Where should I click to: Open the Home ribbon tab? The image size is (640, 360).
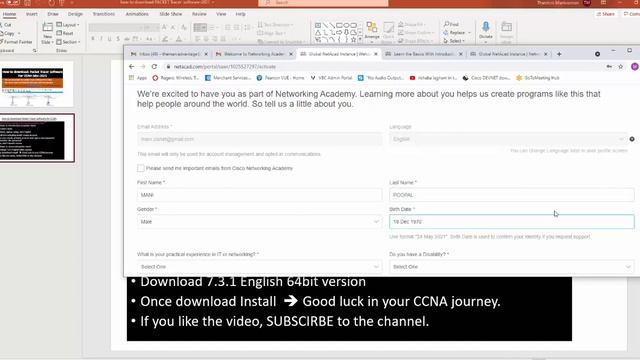(x=9, y=14)
